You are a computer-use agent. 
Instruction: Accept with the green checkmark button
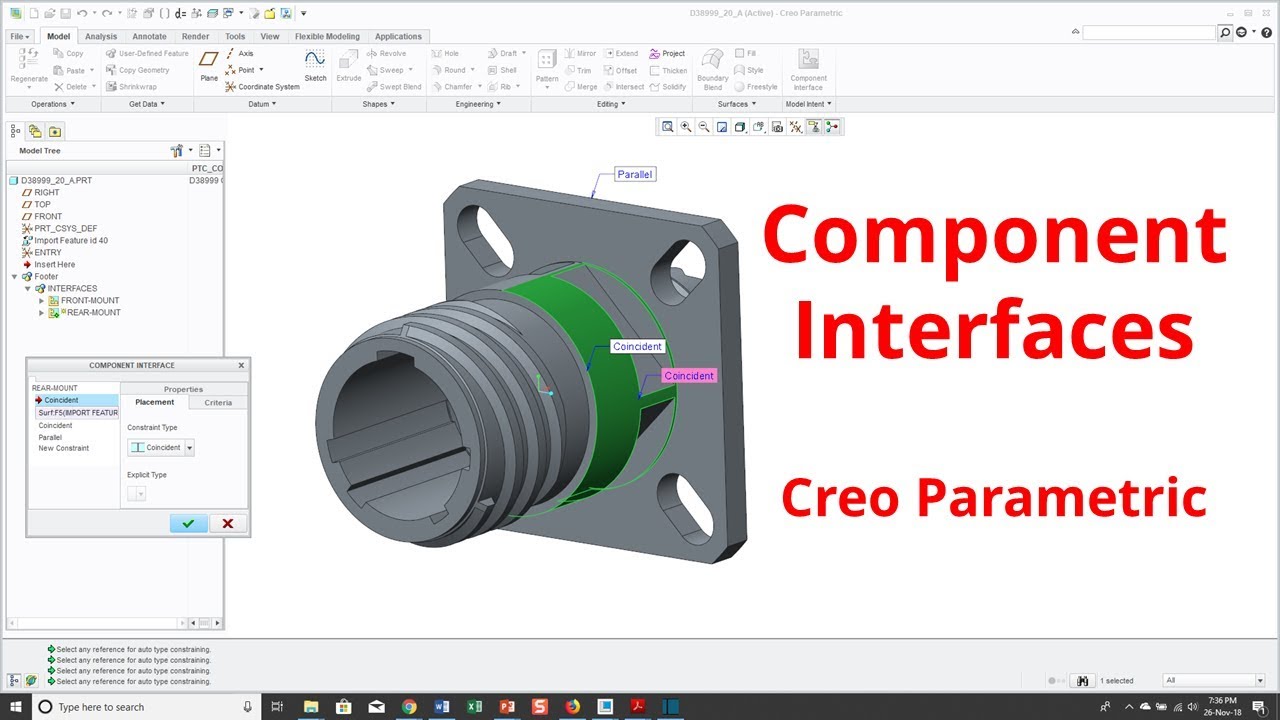(x=189, y=523)
